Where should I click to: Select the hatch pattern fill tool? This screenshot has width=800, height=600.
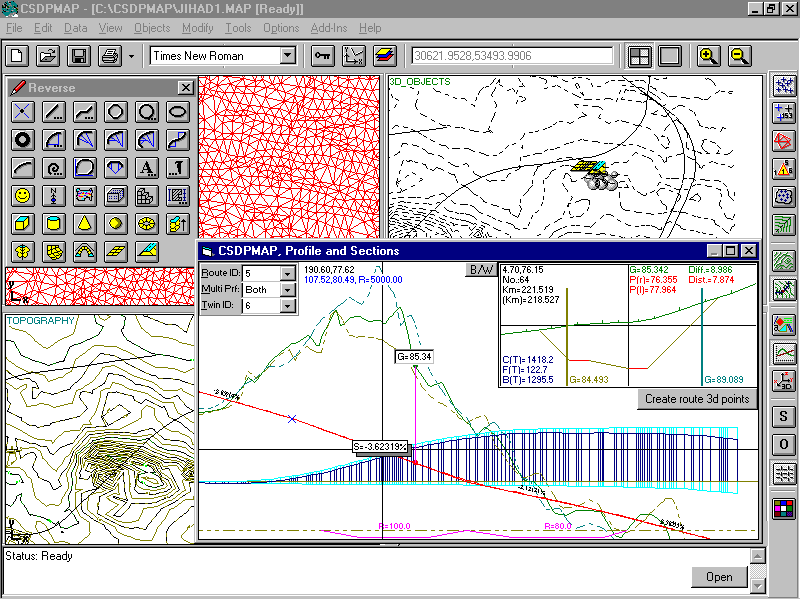pos(178,195)
